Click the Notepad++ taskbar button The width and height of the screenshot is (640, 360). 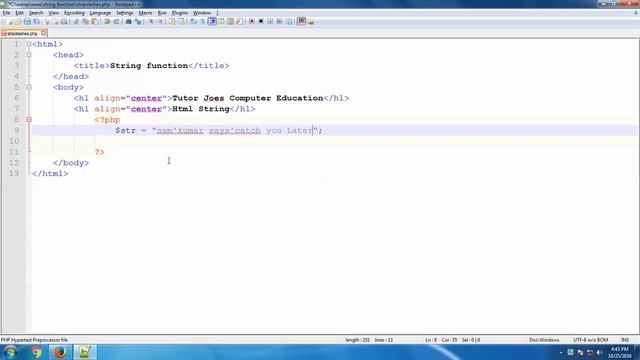84,352
